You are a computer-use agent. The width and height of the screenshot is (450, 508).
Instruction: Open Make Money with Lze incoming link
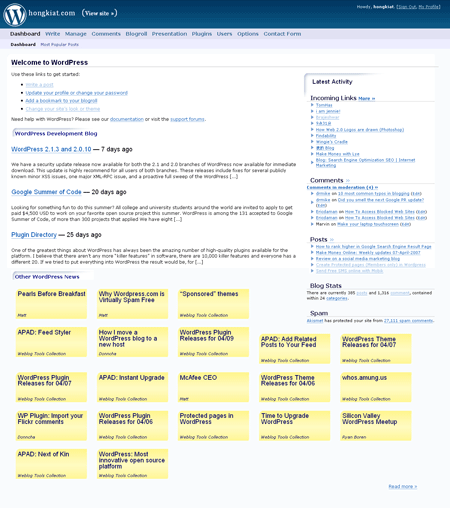coord(338,154)
